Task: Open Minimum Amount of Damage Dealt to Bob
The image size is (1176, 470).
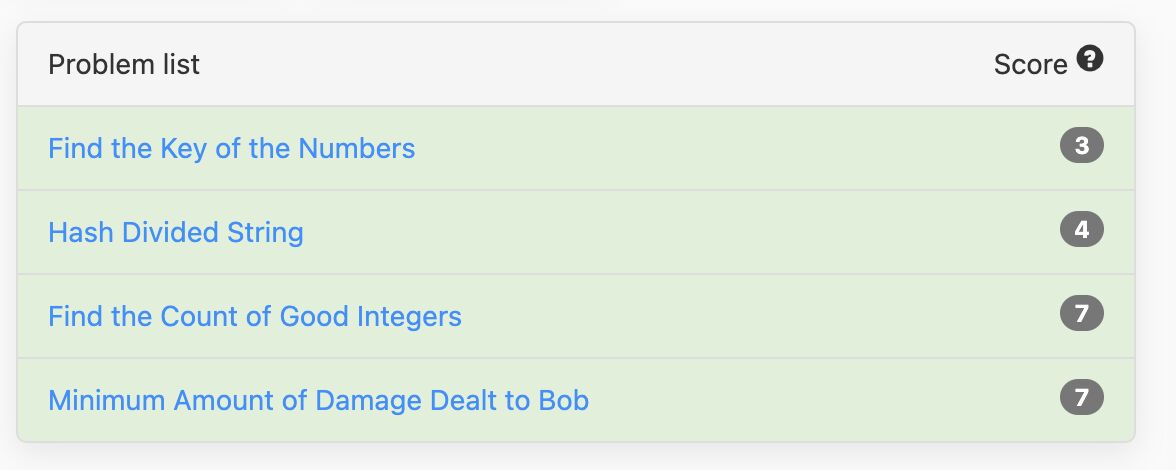Action: 318,400
